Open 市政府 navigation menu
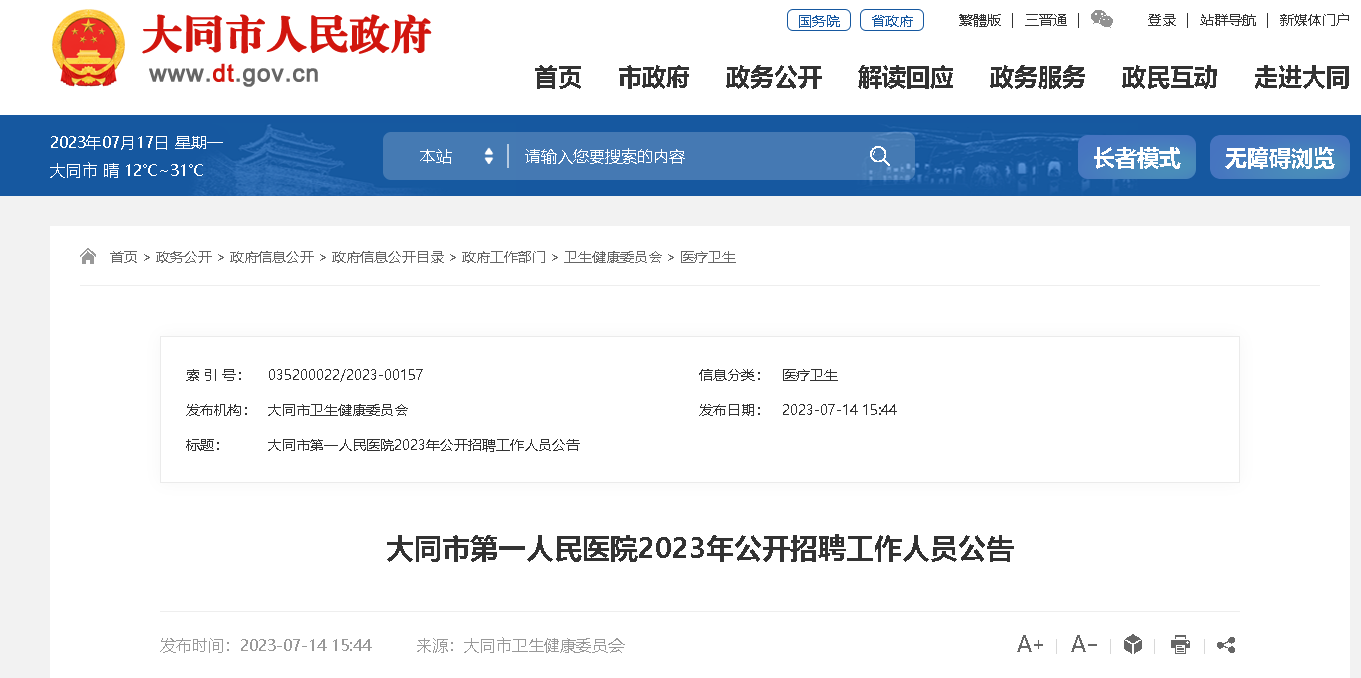Image resolution: width=1361 pixels, height=678 pixels. pyautogui.click(x=654, y=78)
